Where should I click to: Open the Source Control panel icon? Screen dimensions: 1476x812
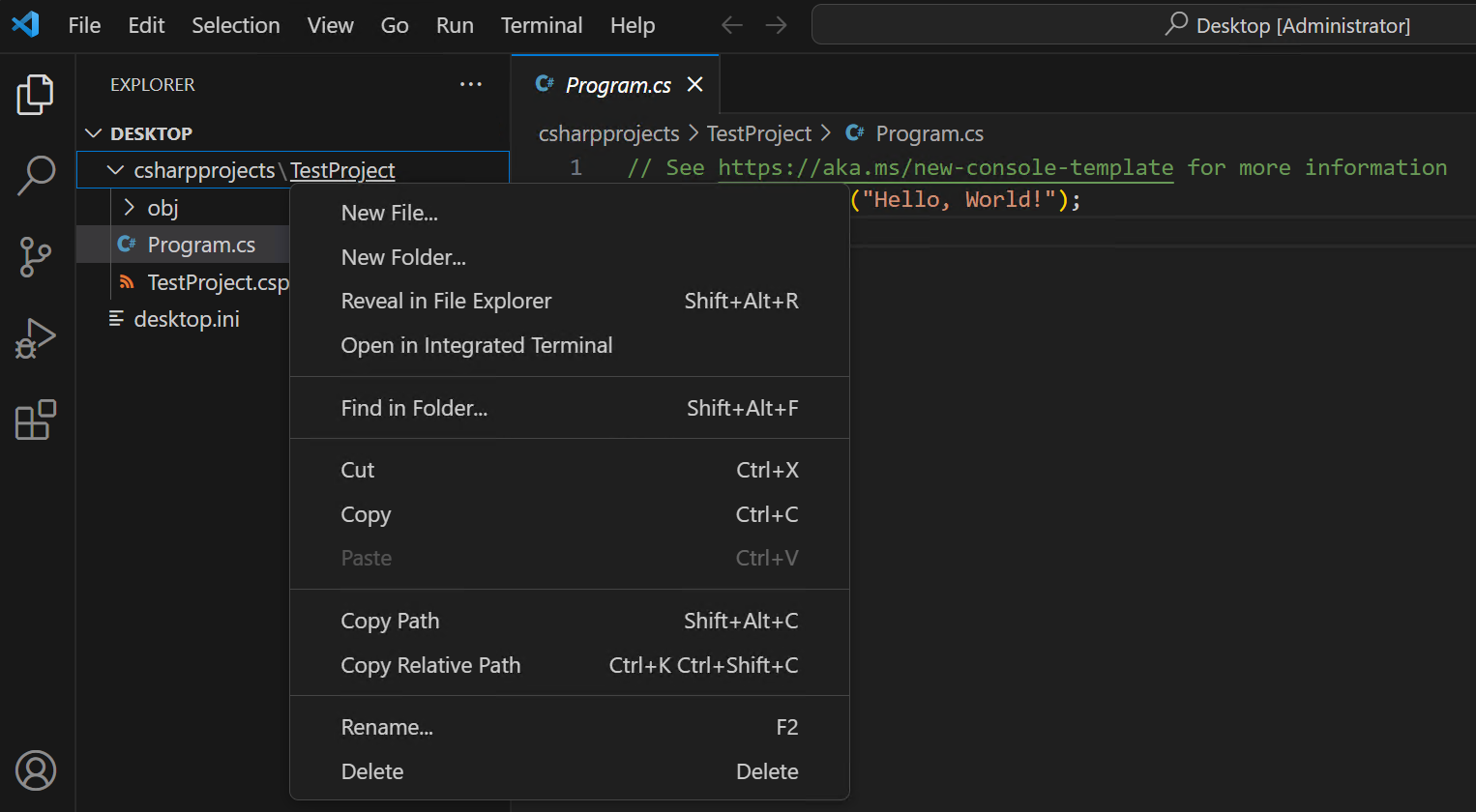click(x=36, y=257)
